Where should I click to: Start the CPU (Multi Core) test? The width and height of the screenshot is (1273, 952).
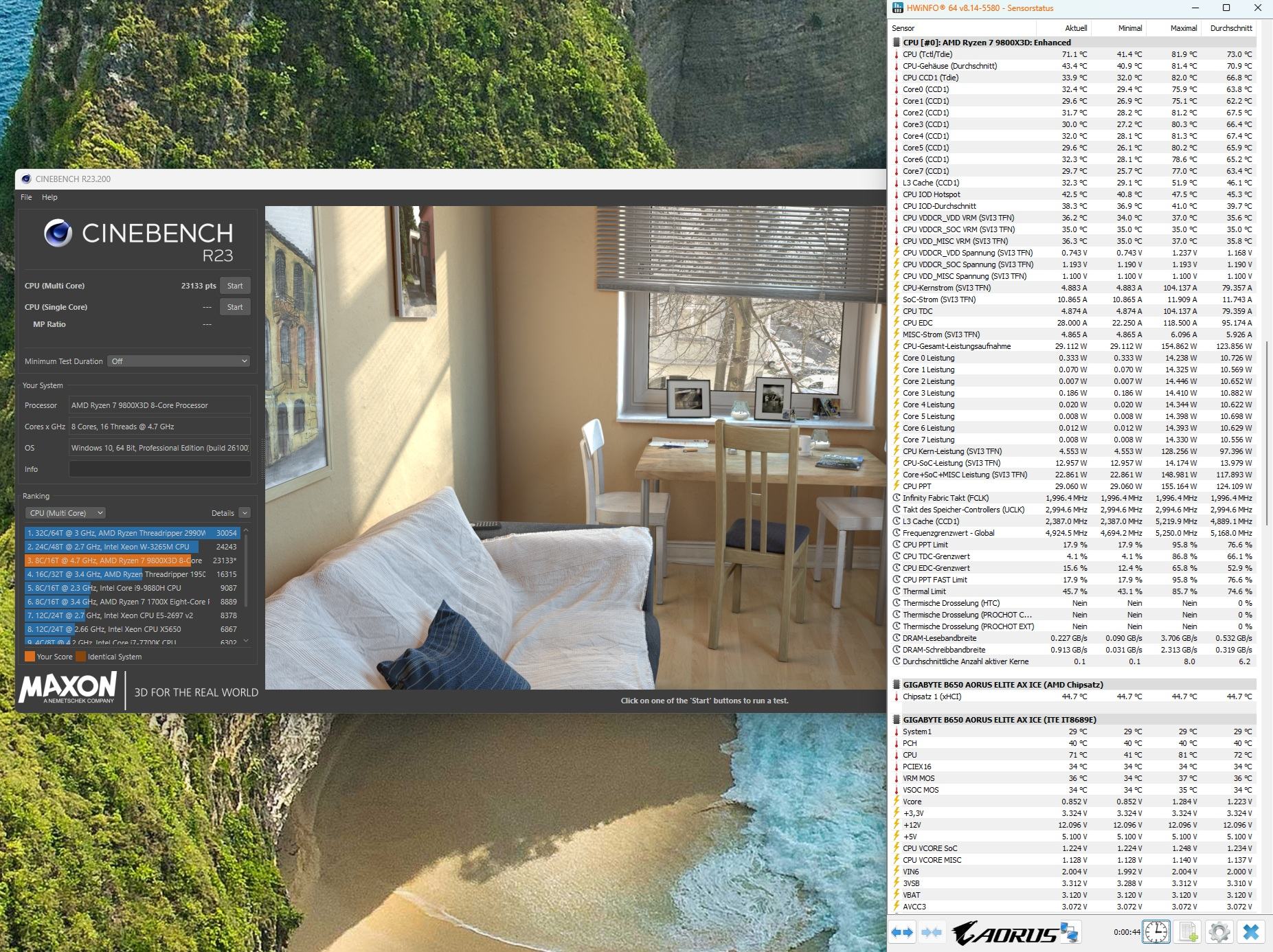[235, 286]
